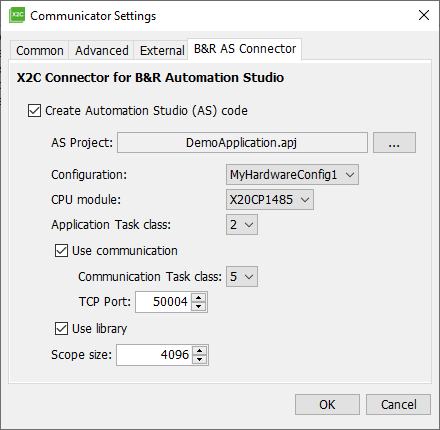The image size is (440, 430).
Task: Decrease TCP Port with down arrow
Action: pos(199,306)
